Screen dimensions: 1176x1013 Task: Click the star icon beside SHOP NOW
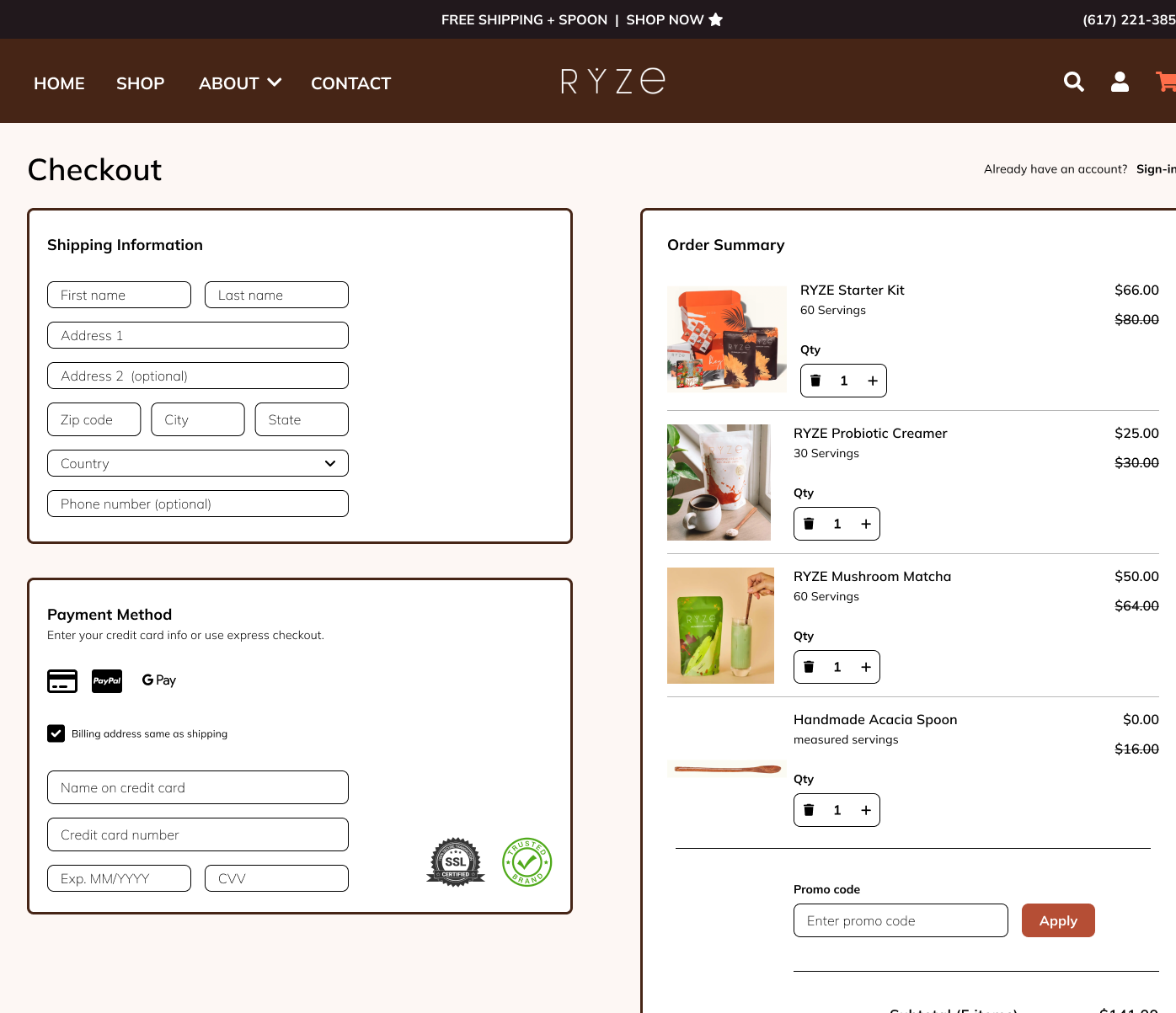715,19
